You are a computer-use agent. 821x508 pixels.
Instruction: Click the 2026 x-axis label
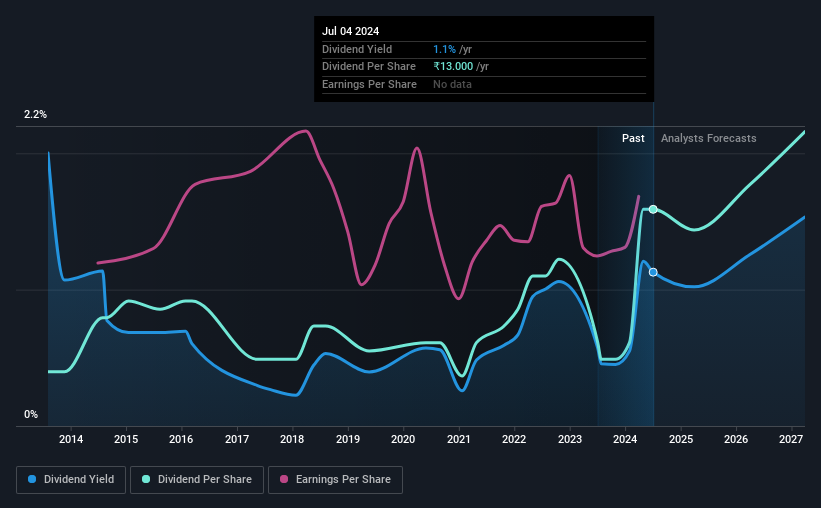pos(736,439)
